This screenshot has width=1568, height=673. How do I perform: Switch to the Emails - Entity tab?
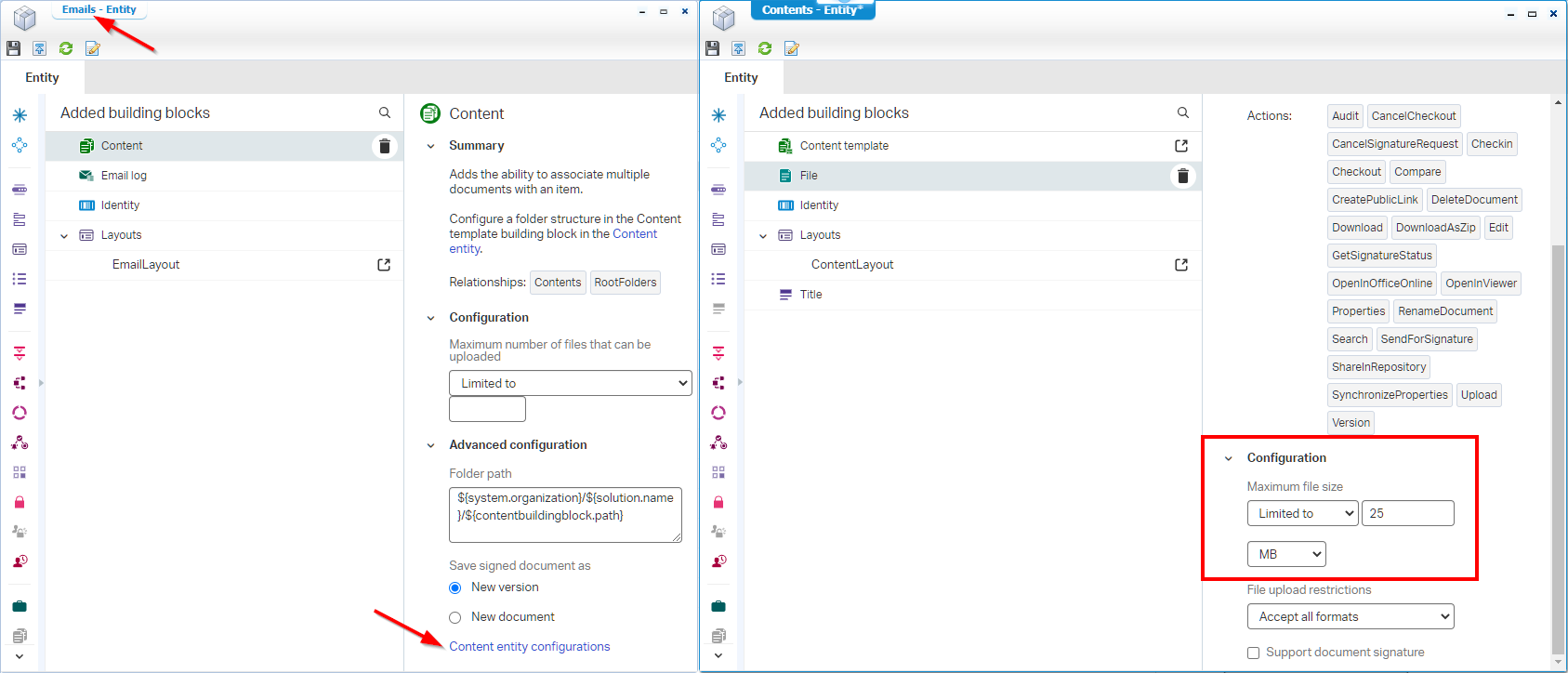[x=99, y=10]
